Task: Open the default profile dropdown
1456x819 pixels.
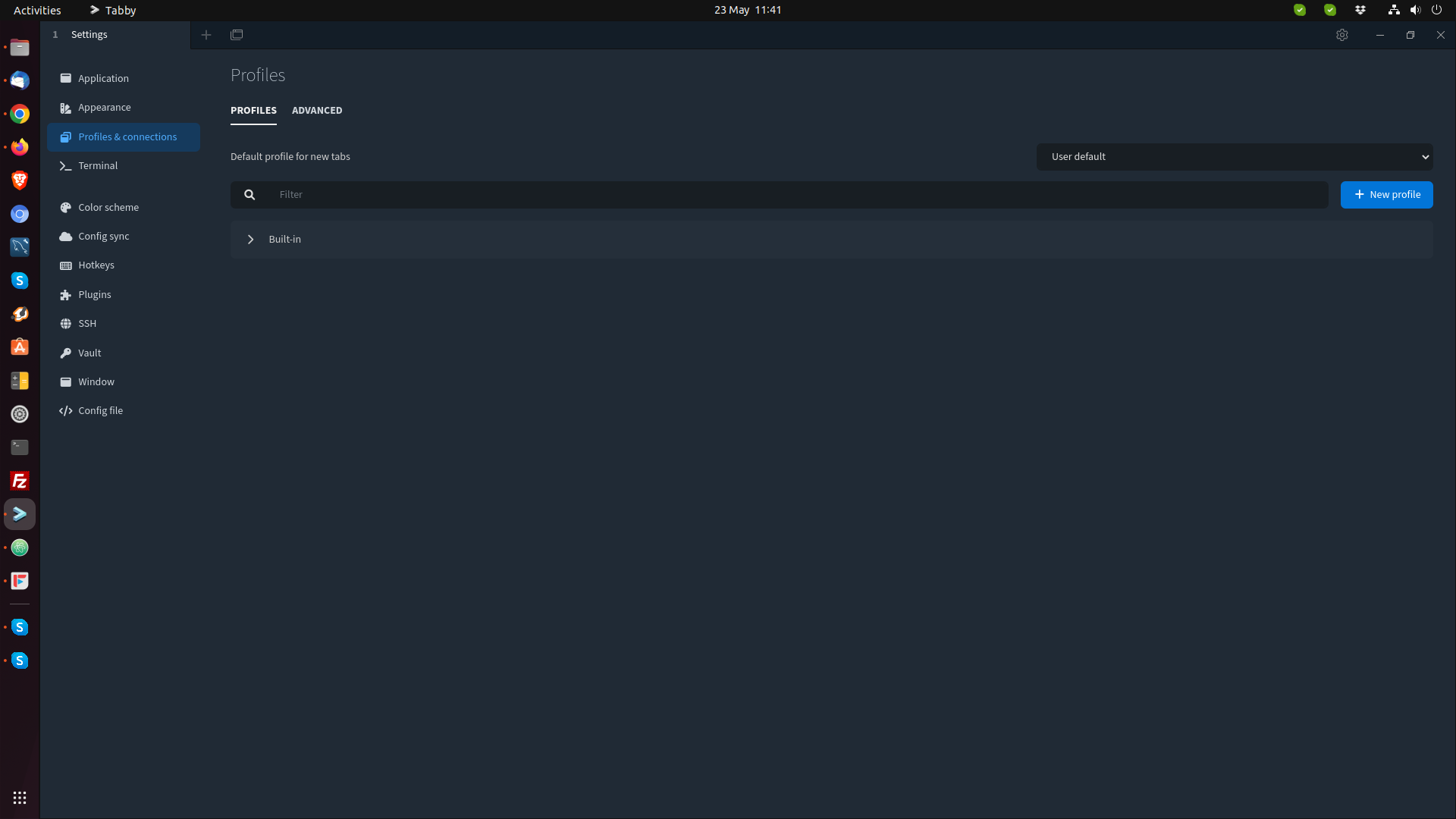Action: click(1235, 157)
